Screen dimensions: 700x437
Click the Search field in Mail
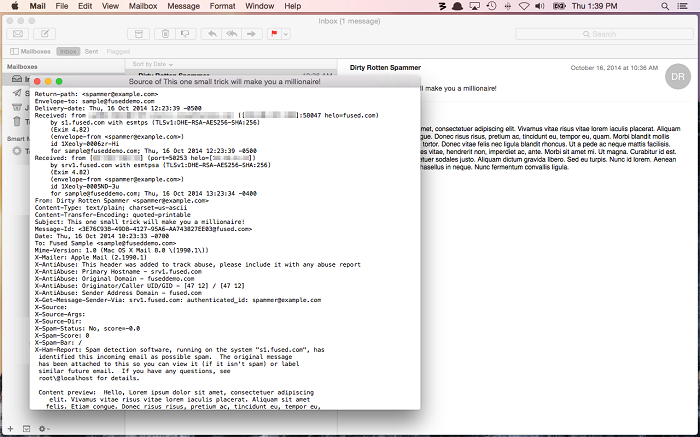tap(604, 34)
